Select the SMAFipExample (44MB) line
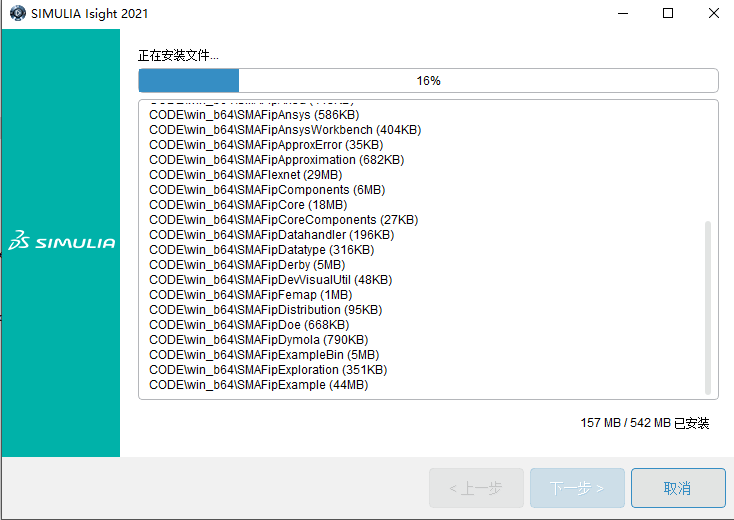 click(x=258, y=385)
